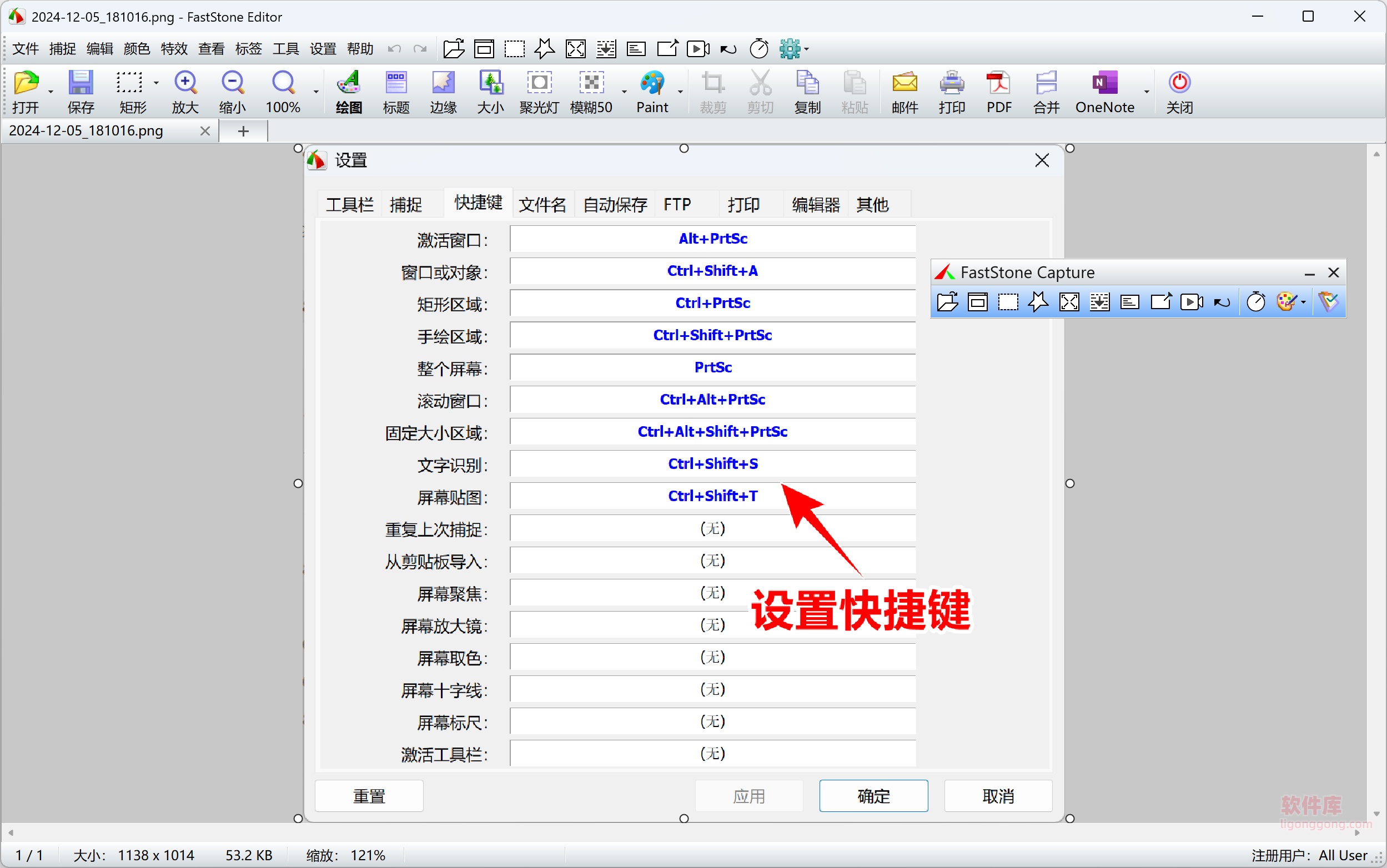
Task: Select the freehand capture tool on Capture toolbar
Action: pyautogui.click(x=1038, y=301)
